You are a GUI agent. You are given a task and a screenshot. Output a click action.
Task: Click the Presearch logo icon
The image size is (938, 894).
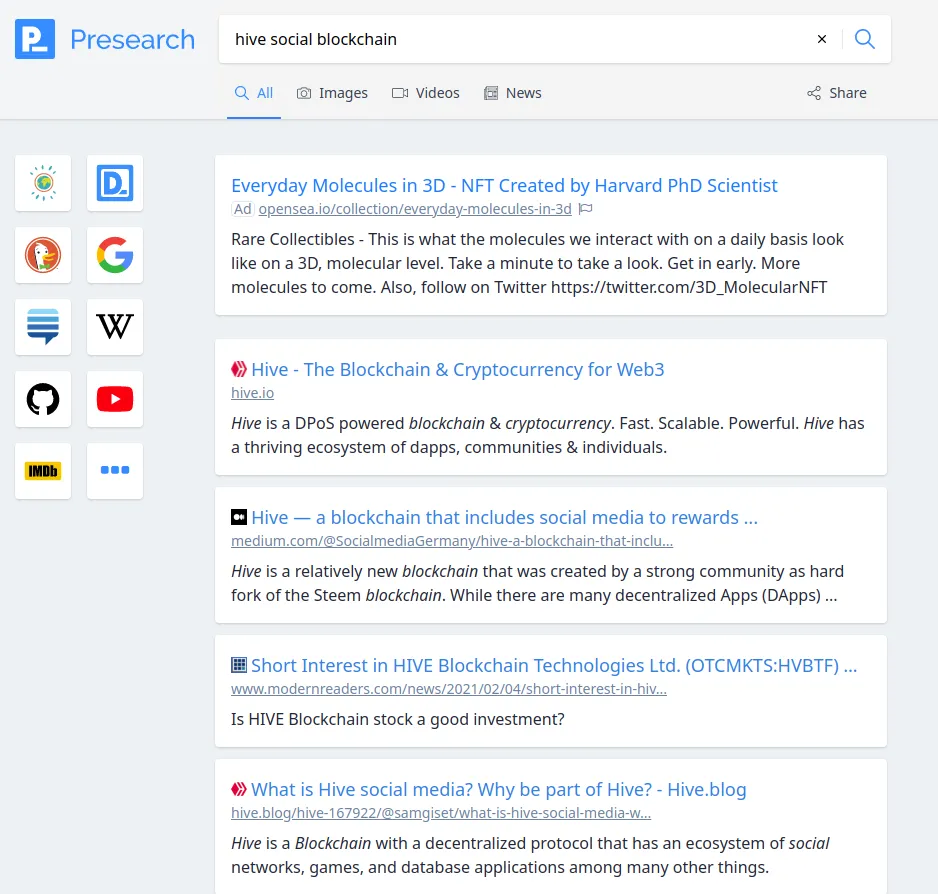click(35, 39)
